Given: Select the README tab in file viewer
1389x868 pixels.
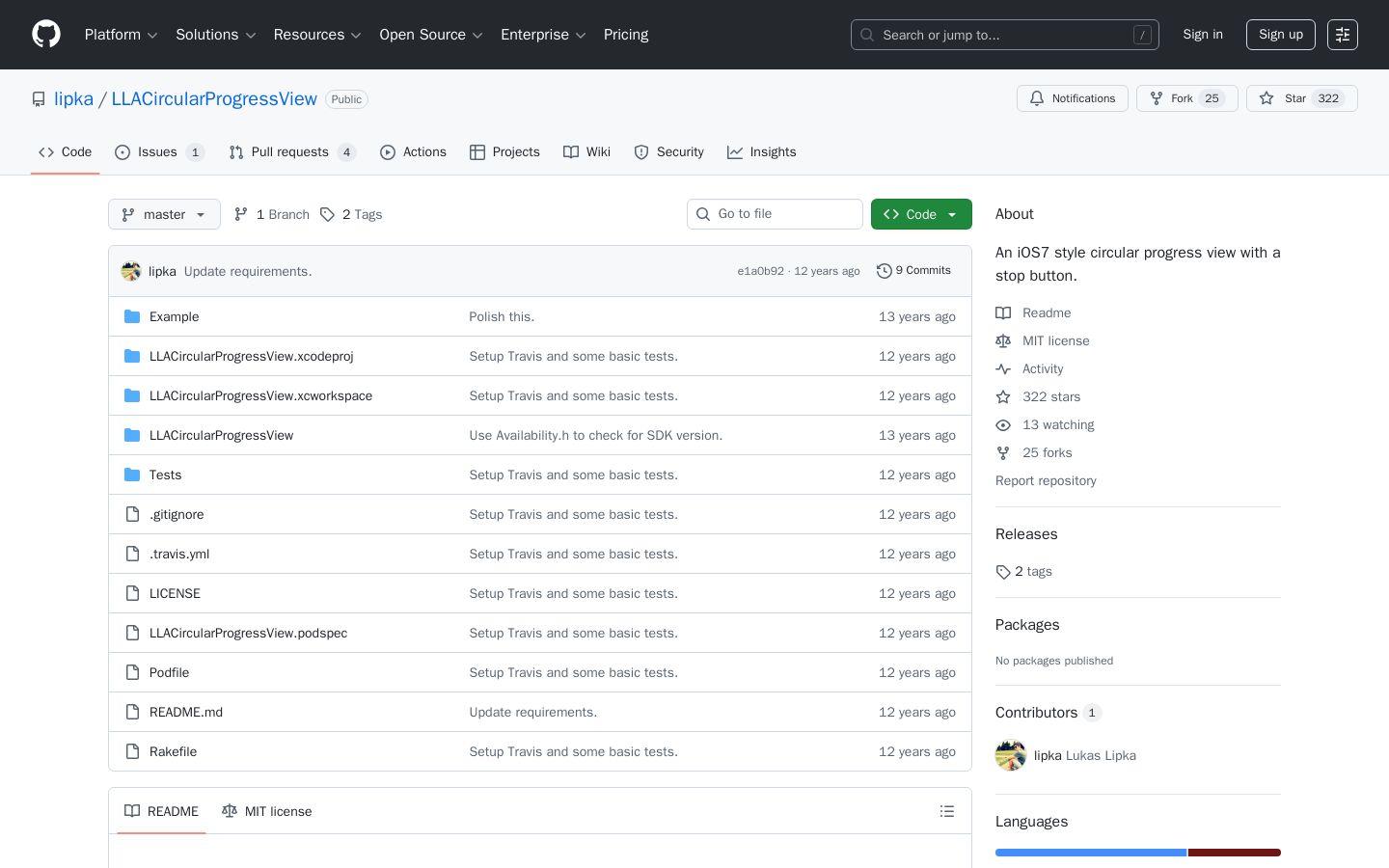Looking at the screenshot, I should [x=161, y=811].
